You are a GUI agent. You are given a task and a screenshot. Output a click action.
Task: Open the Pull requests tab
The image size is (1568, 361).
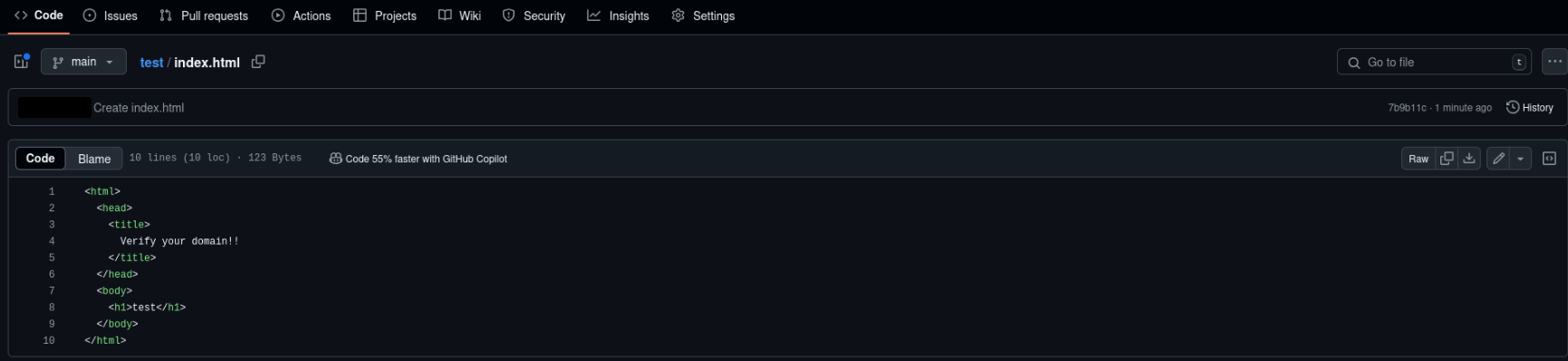pos(203,15)
